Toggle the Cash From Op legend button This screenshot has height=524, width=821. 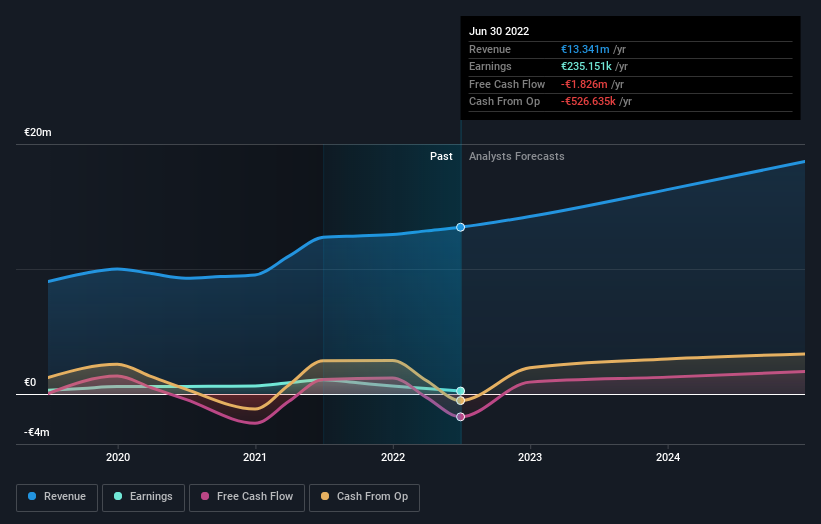[x=364, y=497]
